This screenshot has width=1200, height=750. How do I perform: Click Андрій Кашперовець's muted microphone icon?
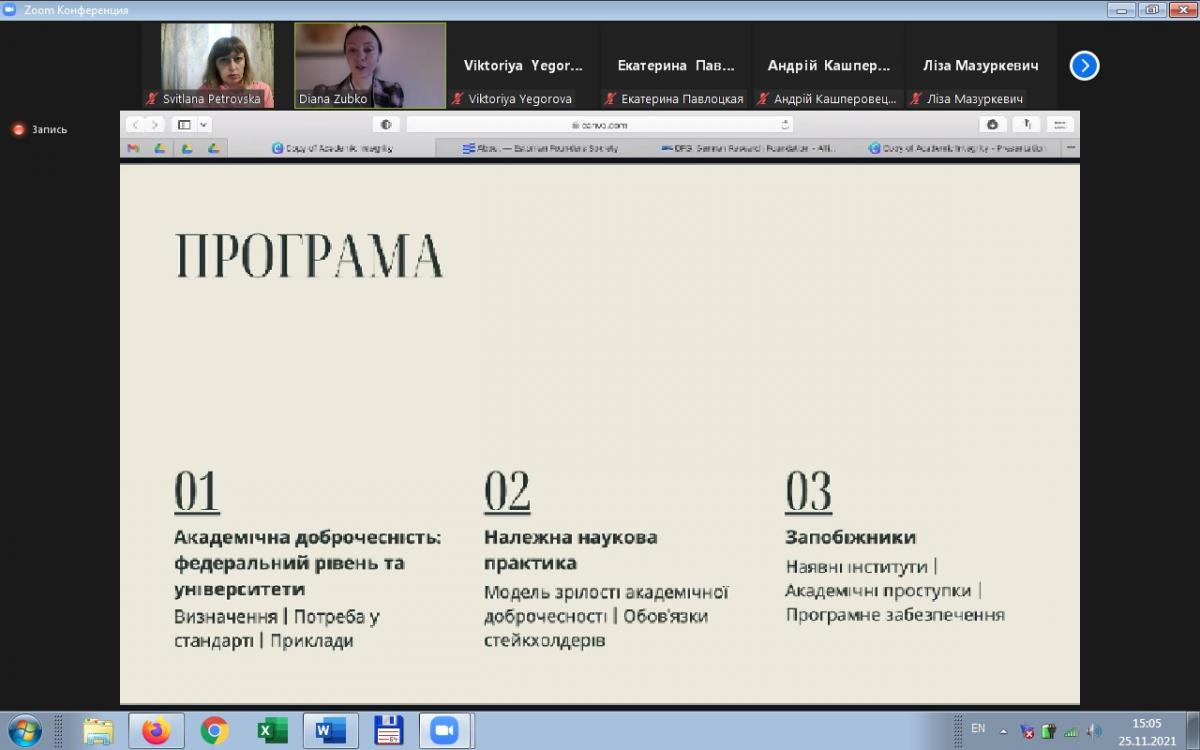(763, 99)
